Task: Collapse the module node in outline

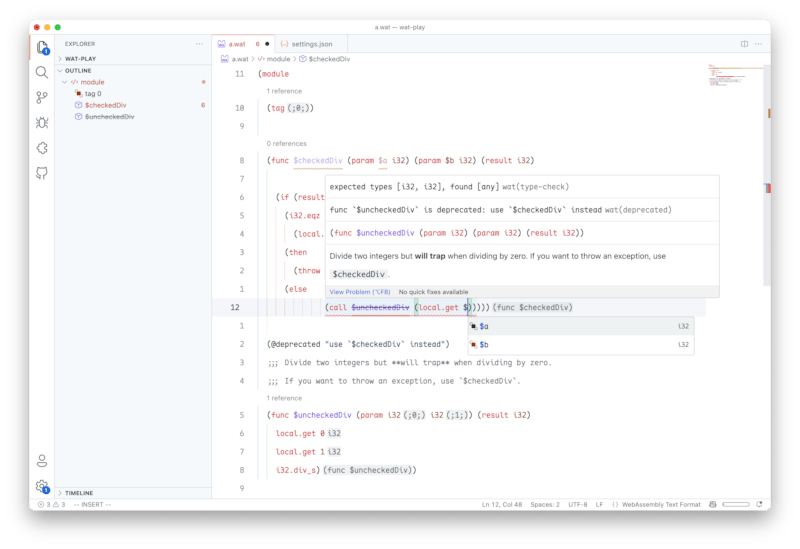Action: pos(64,82)
